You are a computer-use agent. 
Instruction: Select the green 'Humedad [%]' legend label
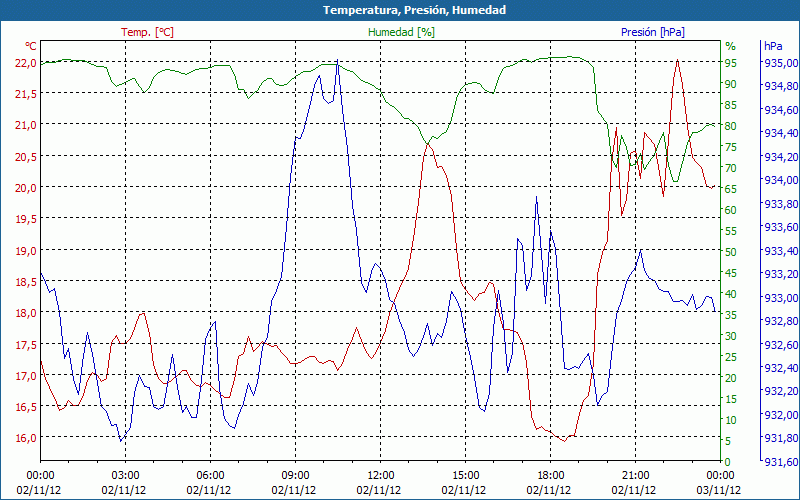[401, 32]
